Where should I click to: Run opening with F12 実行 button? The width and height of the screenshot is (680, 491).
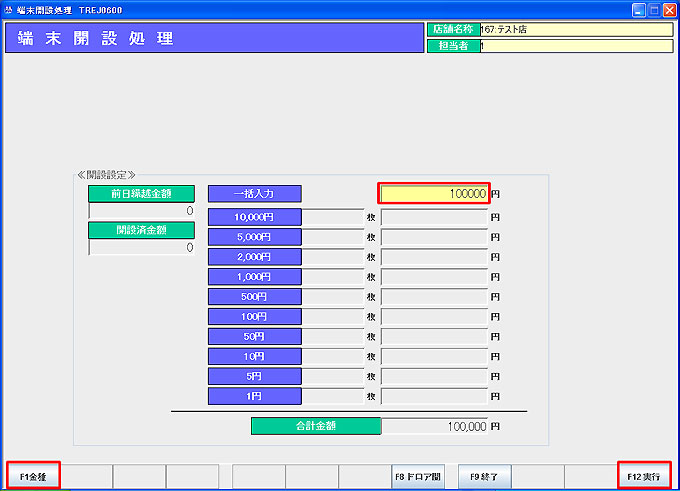coord(643,477)
